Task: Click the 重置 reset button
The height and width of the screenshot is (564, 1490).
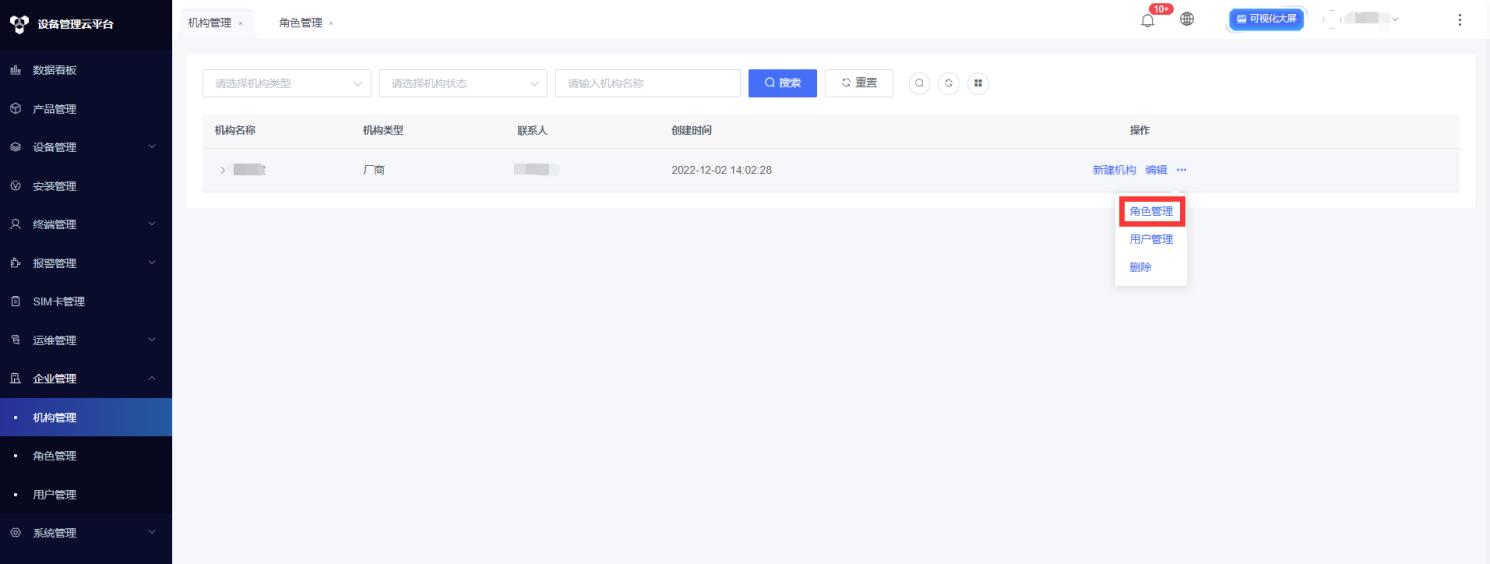Action: [859, 83]
